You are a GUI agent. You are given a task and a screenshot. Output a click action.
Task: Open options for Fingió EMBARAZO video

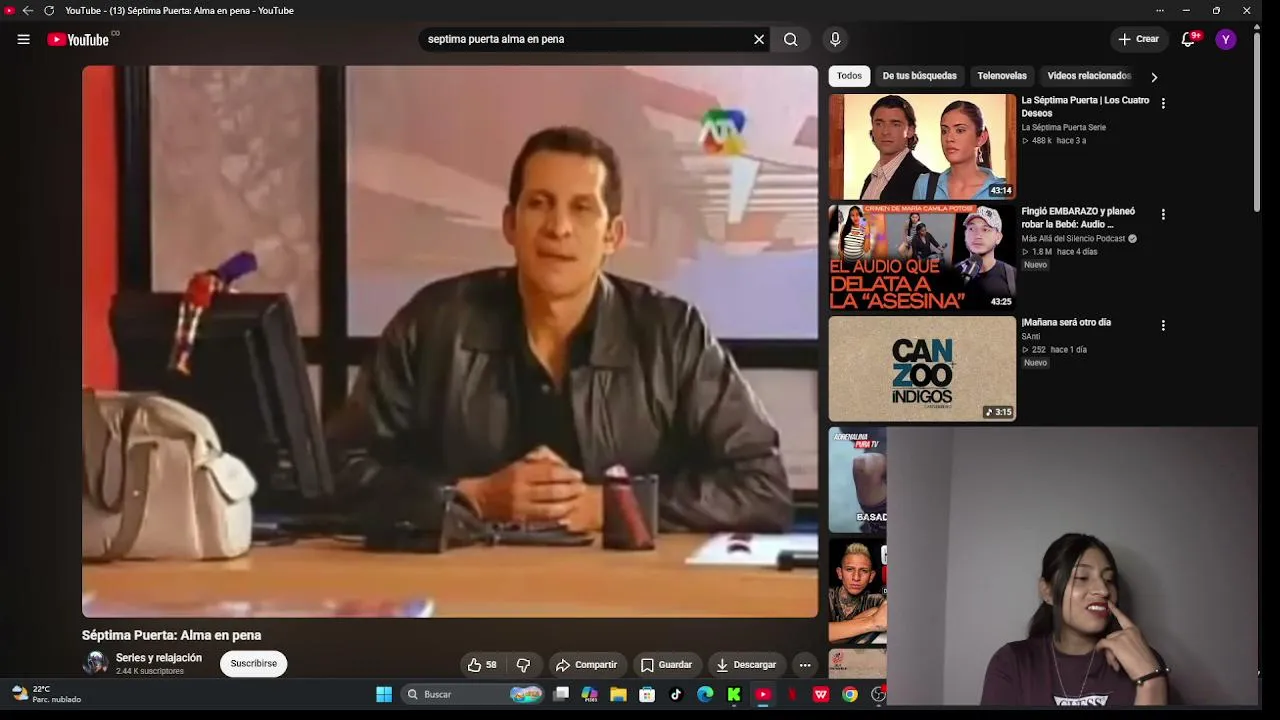coord(1163,214)
